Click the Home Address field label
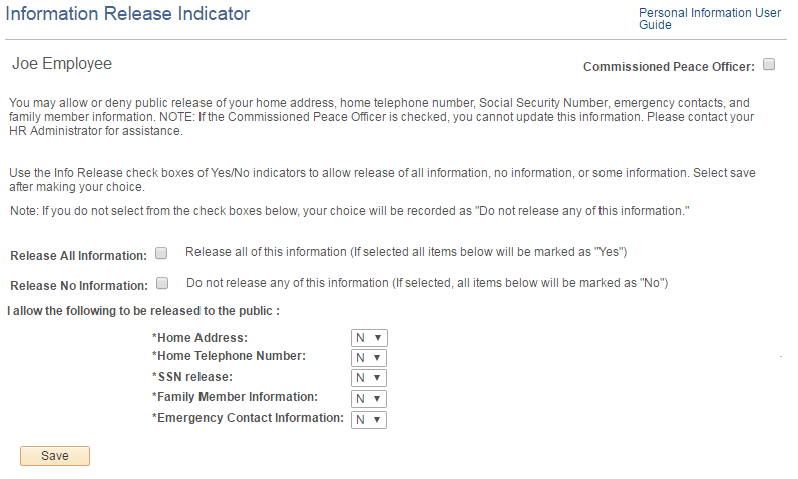Viewport: 798px width, 479px height. [x=202, y=338]
